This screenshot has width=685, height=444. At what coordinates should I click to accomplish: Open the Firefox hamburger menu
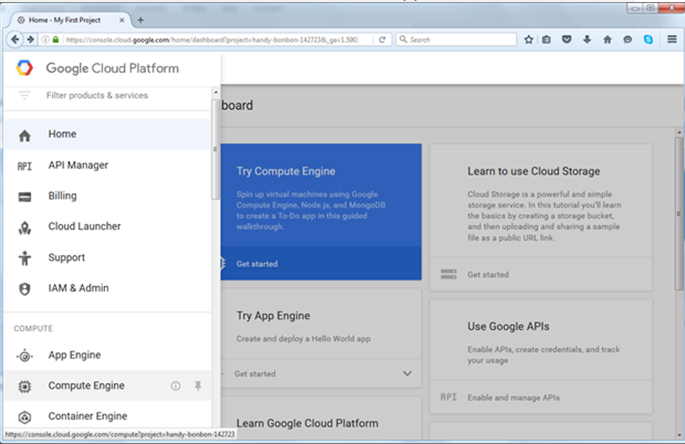coord(672,39)
